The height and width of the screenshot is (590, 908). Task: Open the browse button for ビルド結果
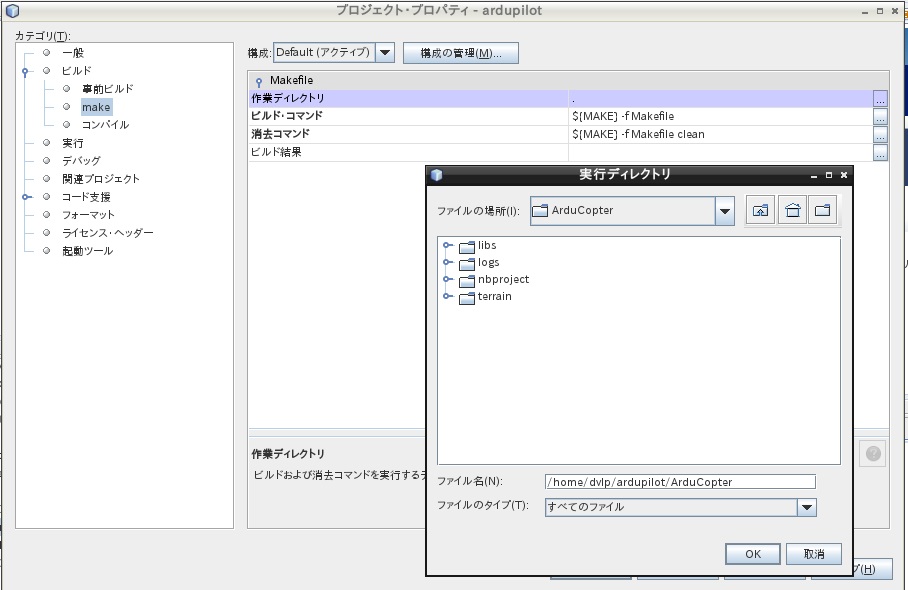point(880,153)
